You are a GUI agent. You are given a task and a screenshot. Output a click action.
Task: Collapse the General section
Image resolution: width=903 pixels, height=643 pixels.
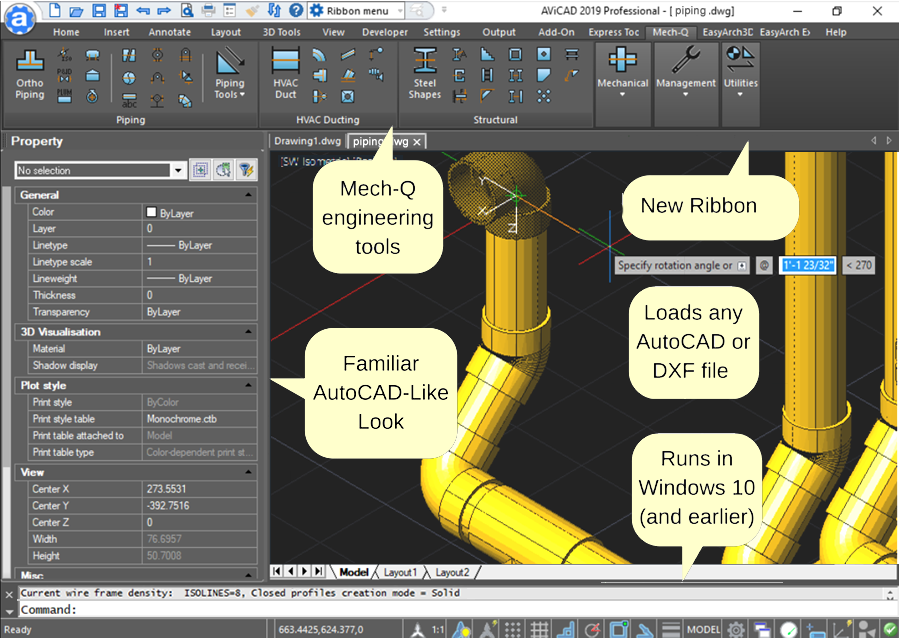249,195
